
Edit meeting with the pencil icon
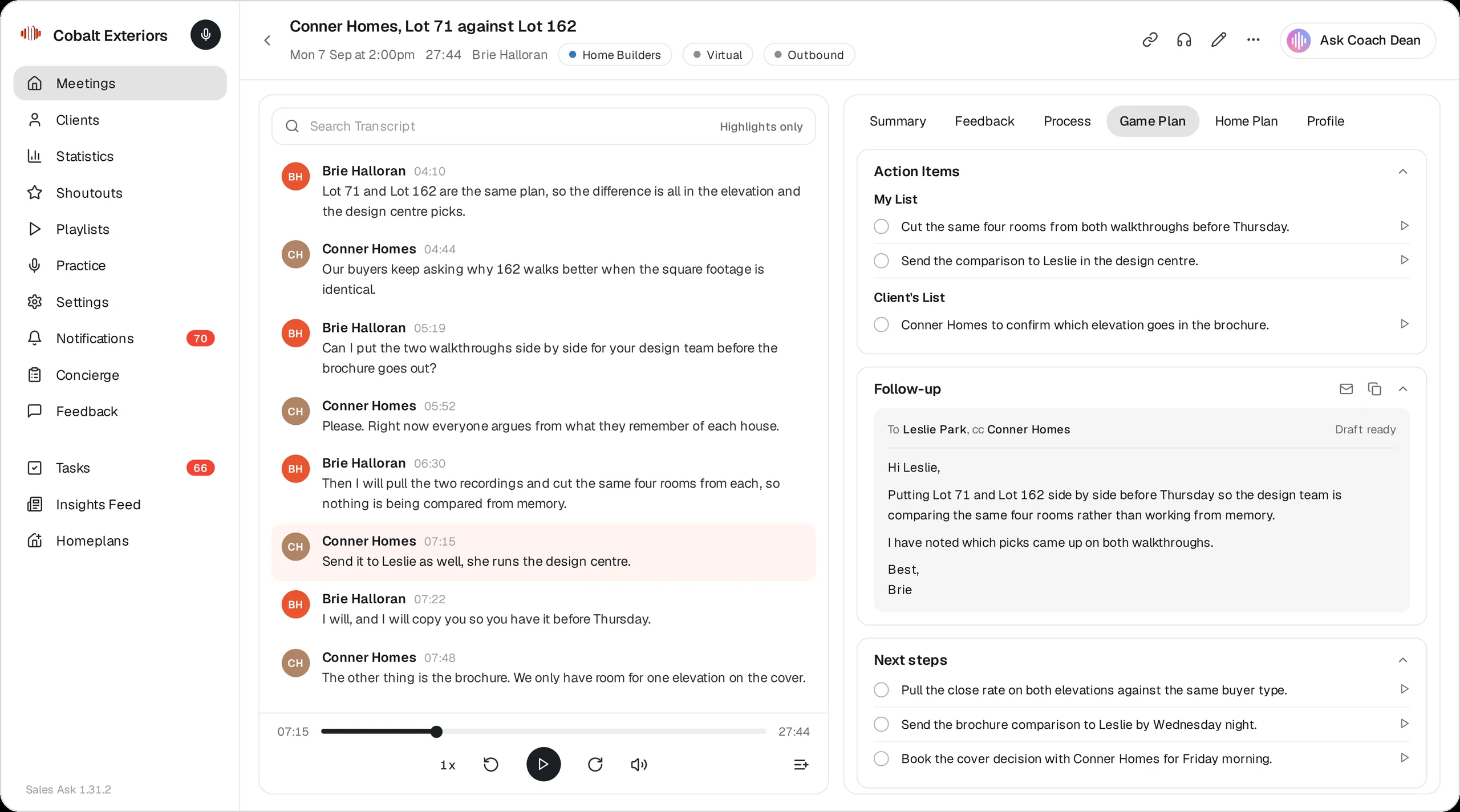[1219, 40]
